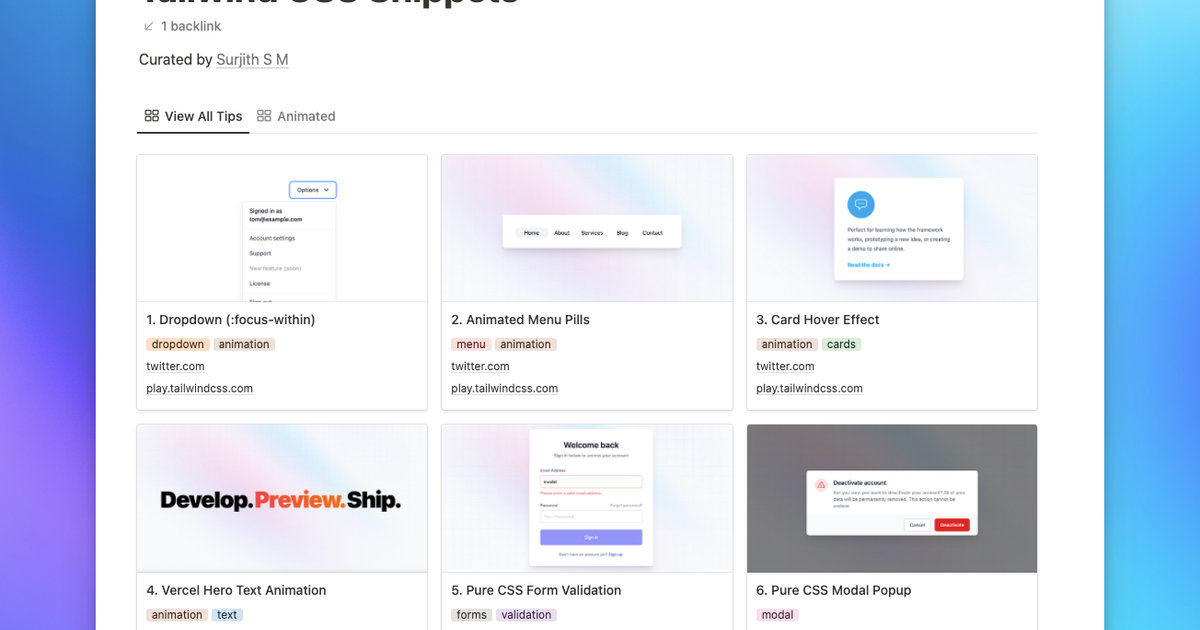Screen dimensions: 1200x630
Task: Open the Deactivate account modal thumbnail
Action: 892,498
